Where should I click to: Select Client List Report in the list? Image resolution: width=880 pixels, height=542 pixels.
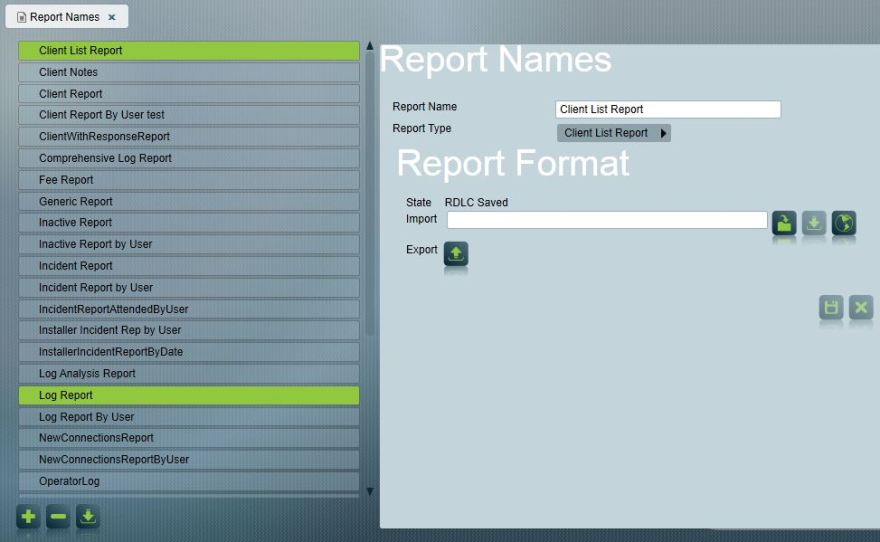click(189, 50)
